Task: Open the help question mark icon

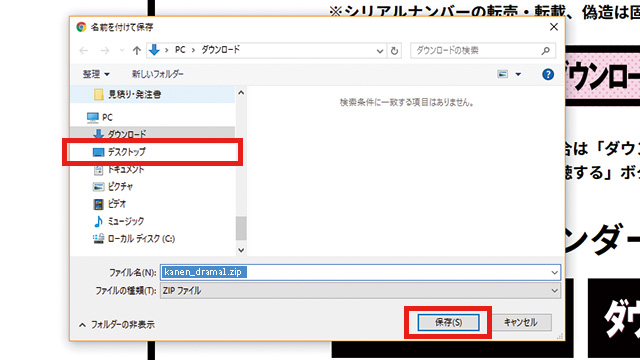Action: tap(548, 74)
